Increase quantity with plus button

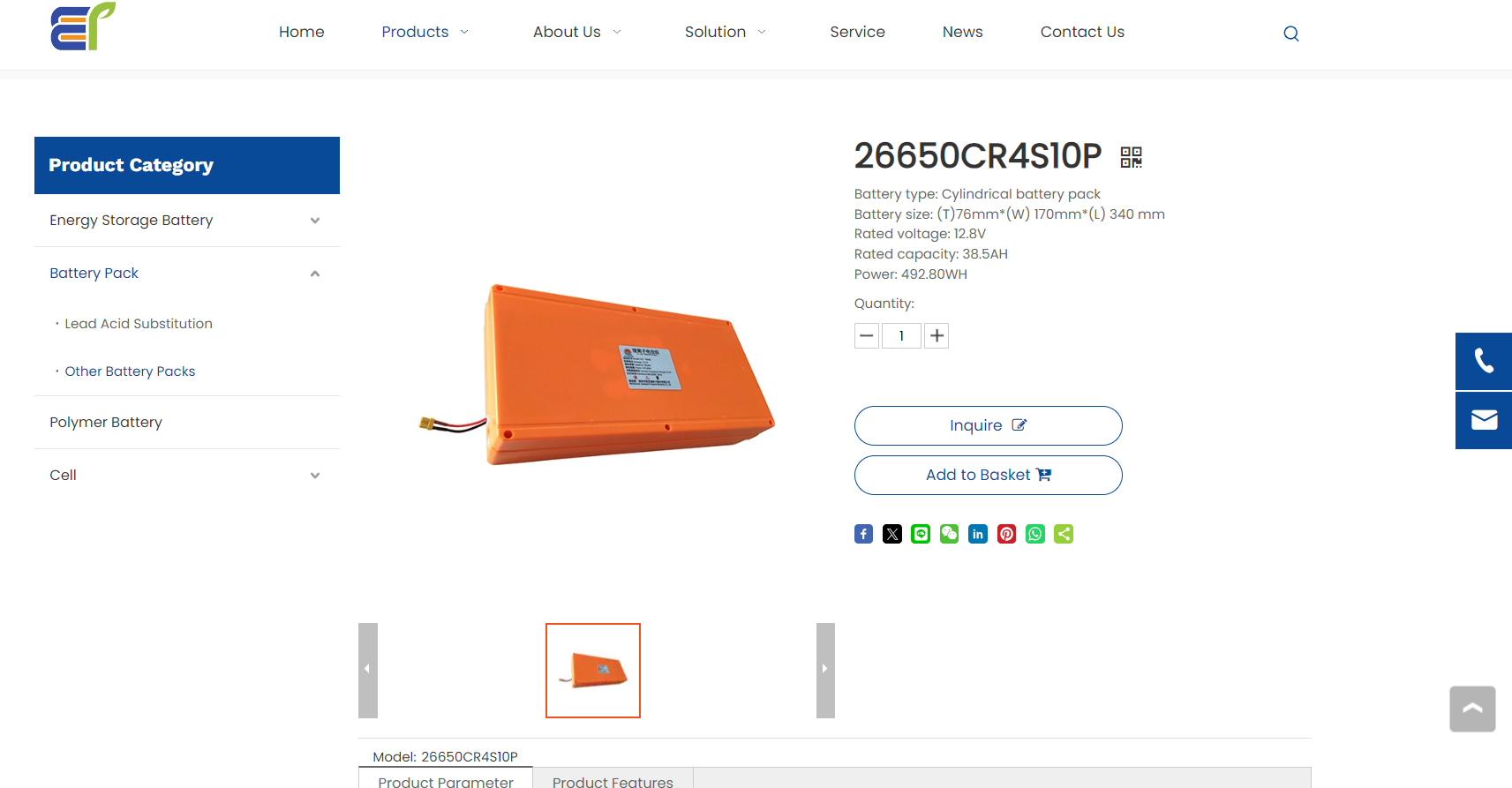937,335
